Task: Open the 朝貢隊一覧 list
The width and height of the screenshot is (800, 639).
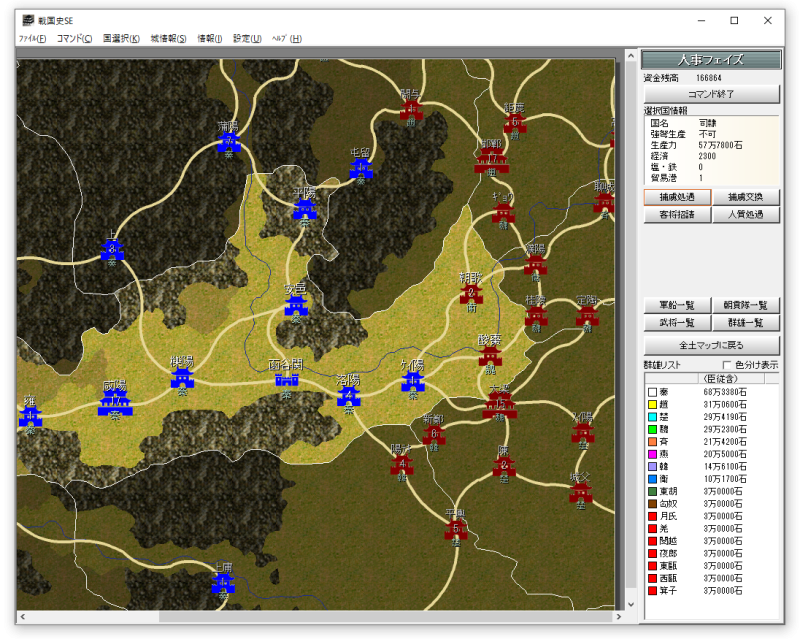Action: [745, 305]
